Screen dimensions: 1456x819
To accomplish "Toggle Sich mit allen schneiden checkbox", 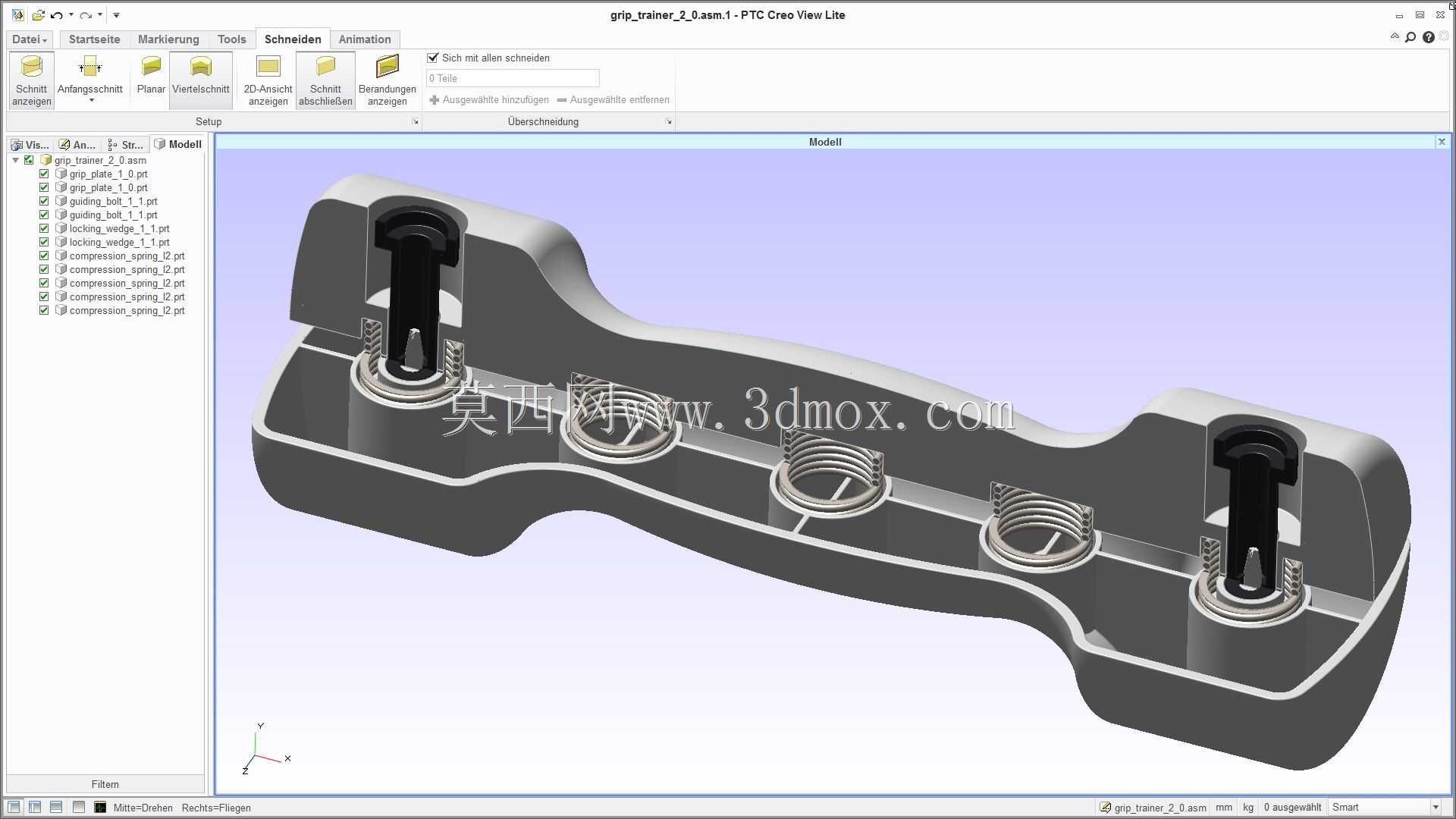I will [x=433, y=58].
